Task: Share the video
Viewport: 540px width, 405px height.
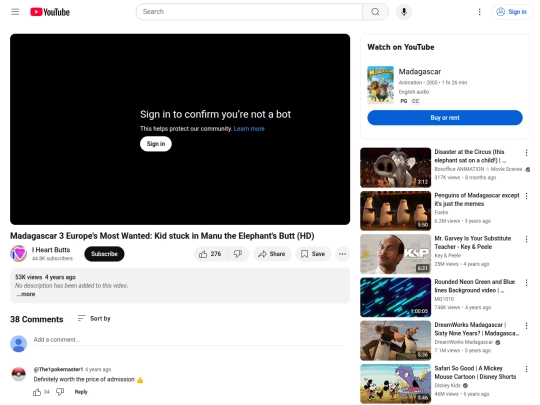Action: click(272, 254)
